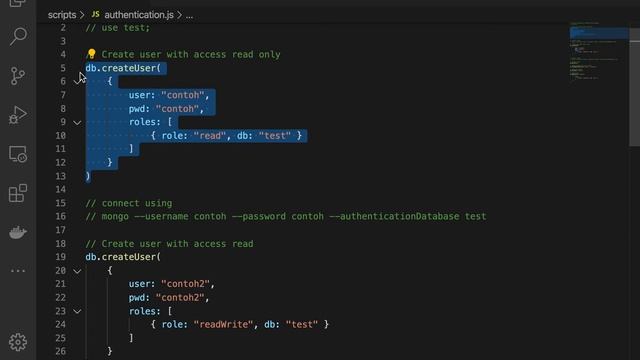Open the Remote Explorer view
Image resolution: width=640 pixels, height=360 pixels.
pyautogui.click(x=18, y=154)
